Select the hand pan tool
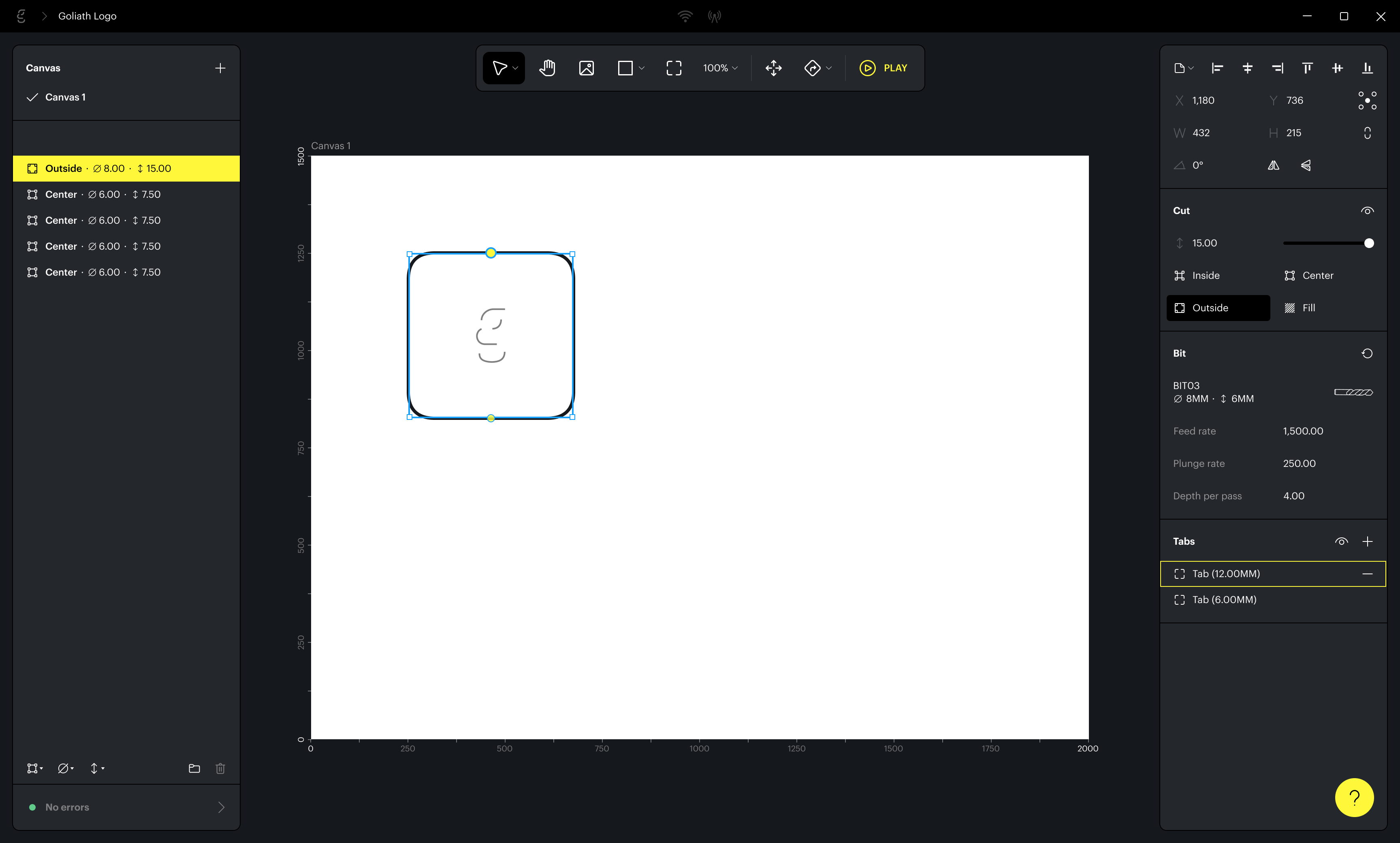Image resolution: width=1400 pixels, height=843 pixels. coord(547,68)
